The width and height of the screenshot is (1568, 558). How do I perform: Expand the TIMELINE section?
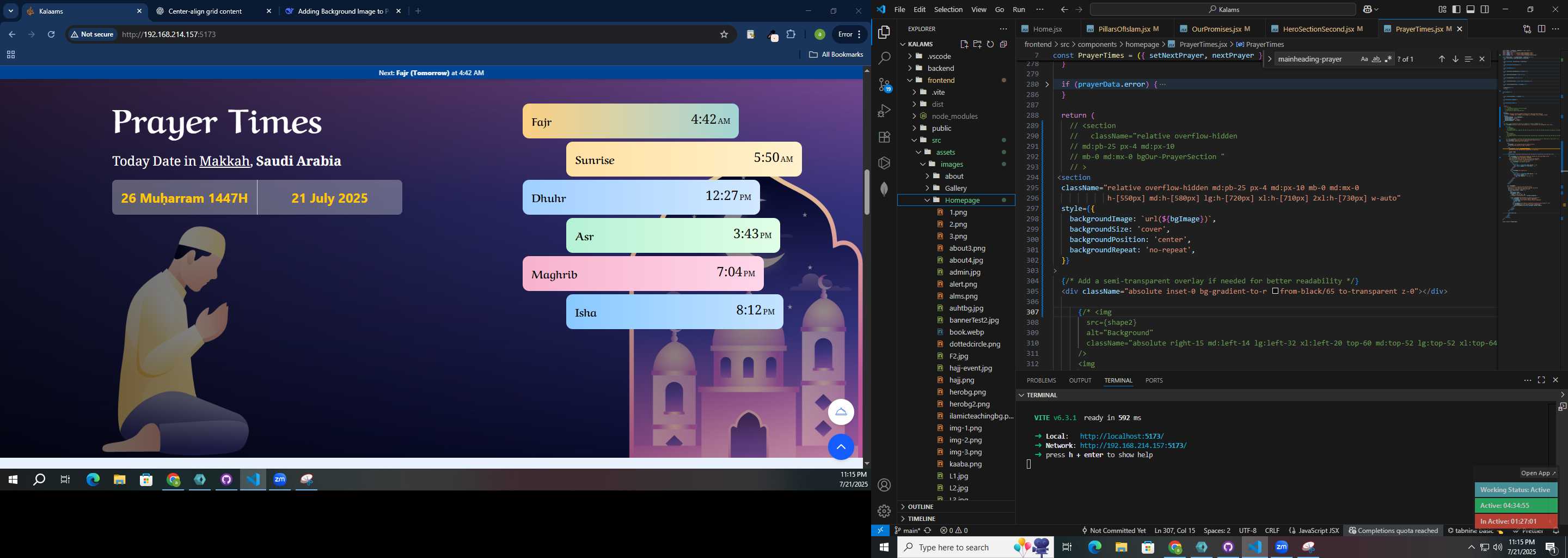[x=956, y=519]
